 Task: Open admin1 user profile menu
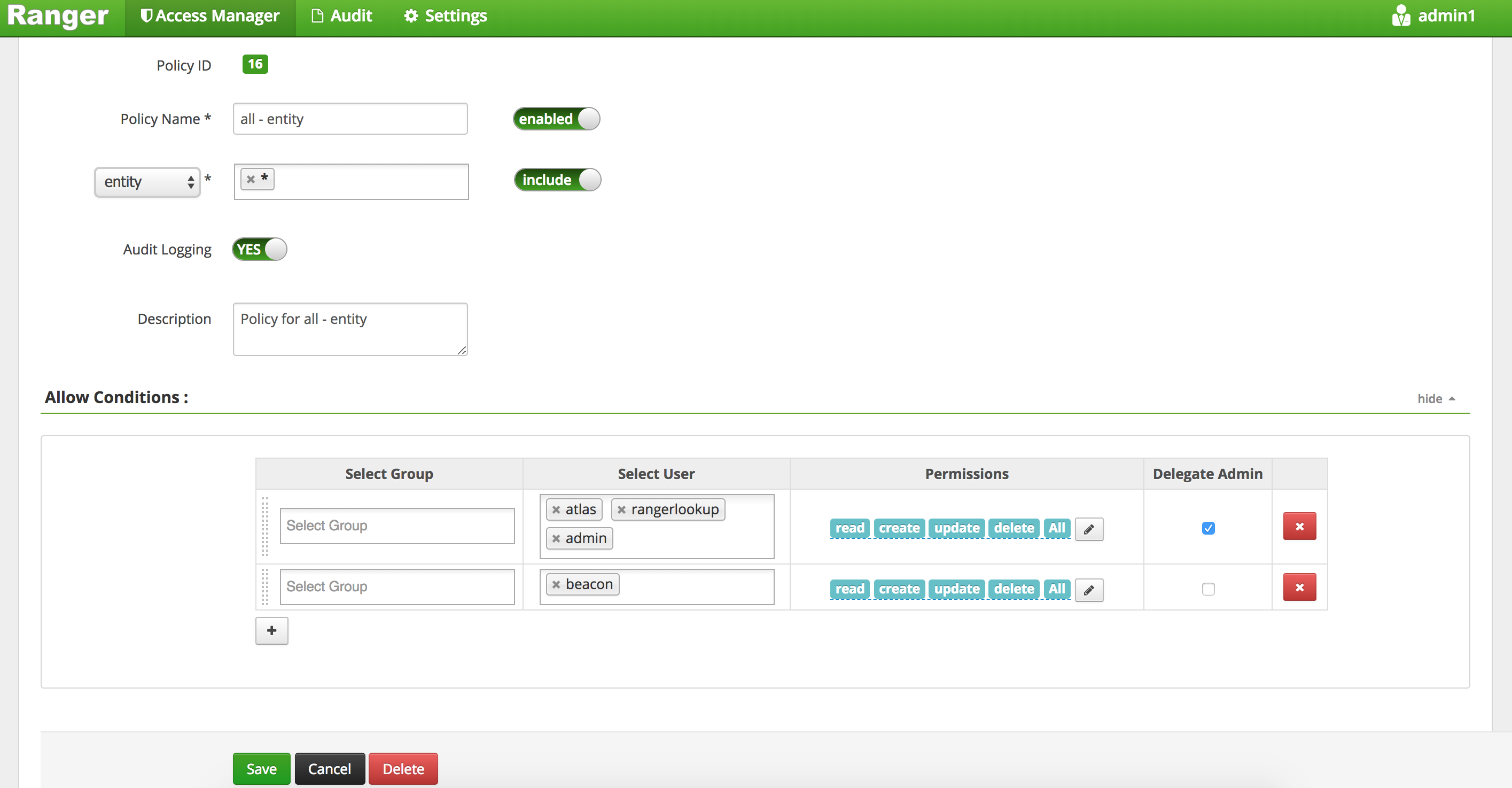coord(1433,16)
